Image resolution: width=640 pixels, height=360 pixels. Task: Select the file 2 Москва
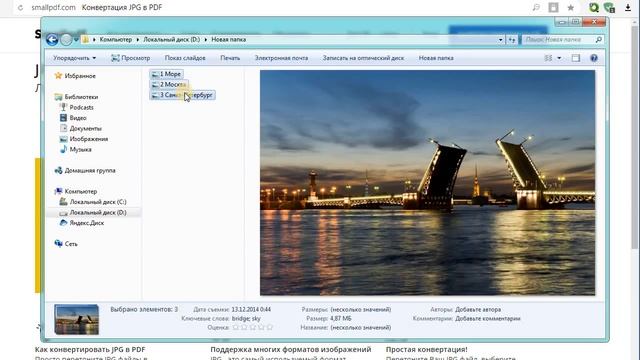click(169, 84)
